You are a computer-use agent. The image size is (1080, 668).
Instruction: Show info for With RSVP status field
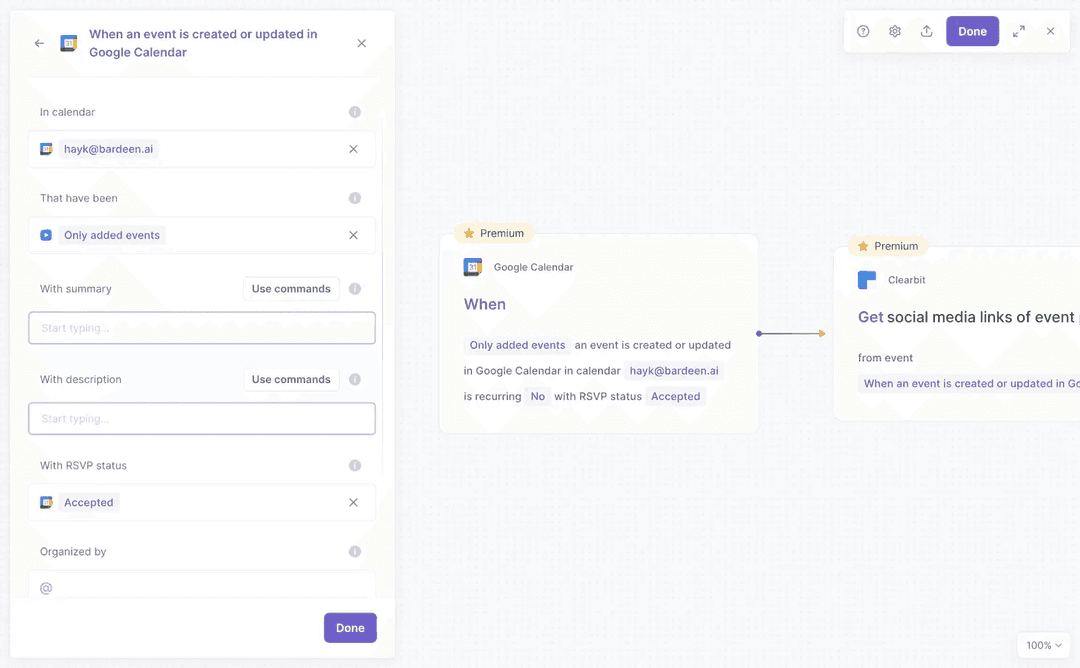[x=355, y=466]
